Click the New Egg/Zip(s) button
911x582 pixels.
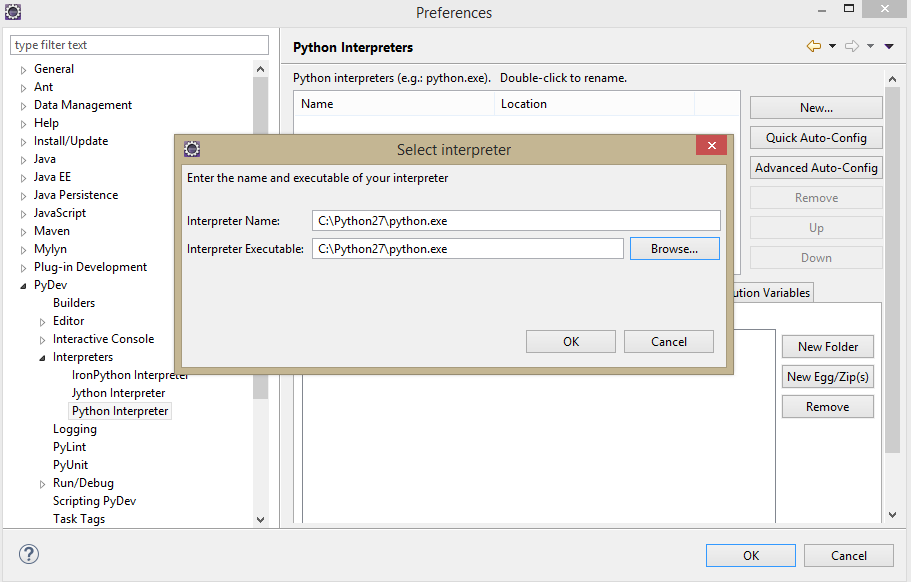828,377
